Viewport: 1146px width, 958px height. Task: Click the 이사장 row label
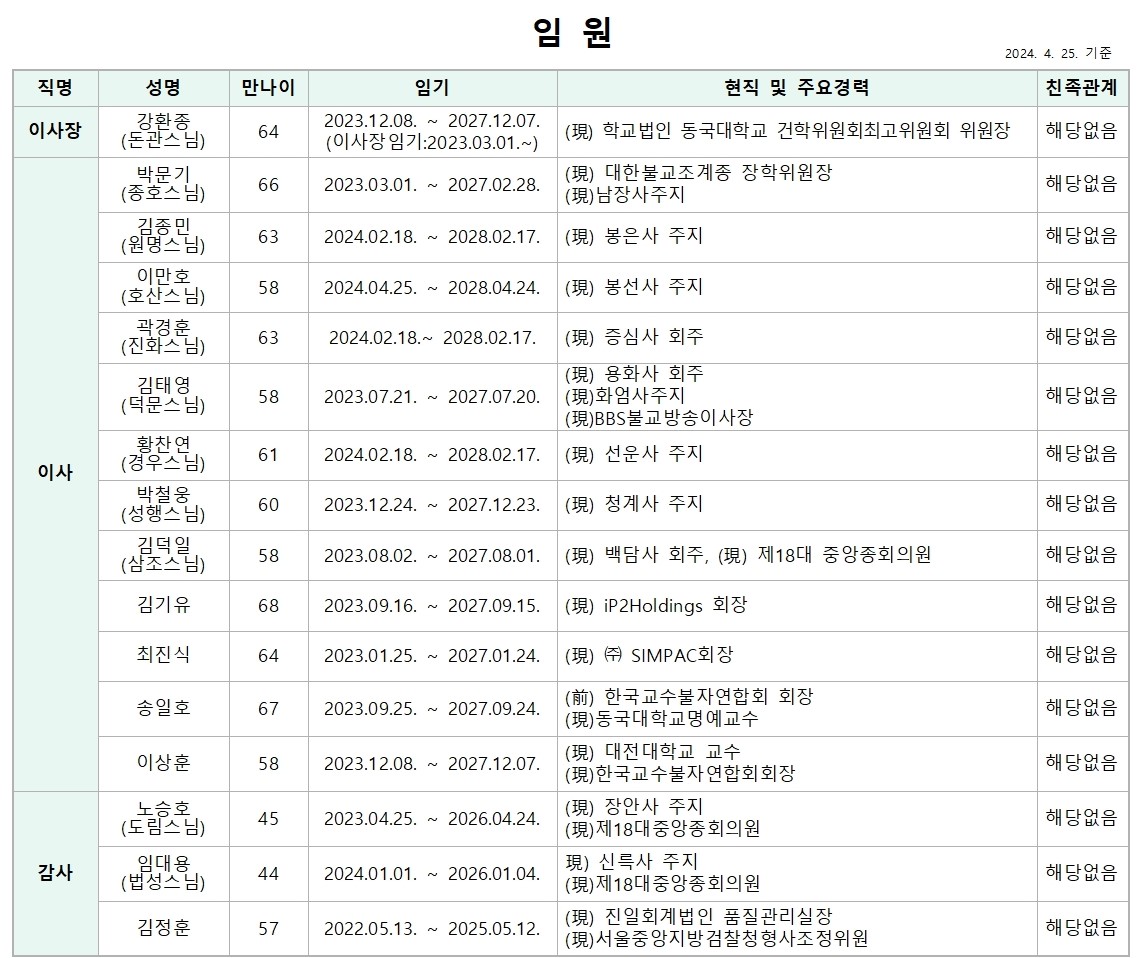(x=55, y=131)
